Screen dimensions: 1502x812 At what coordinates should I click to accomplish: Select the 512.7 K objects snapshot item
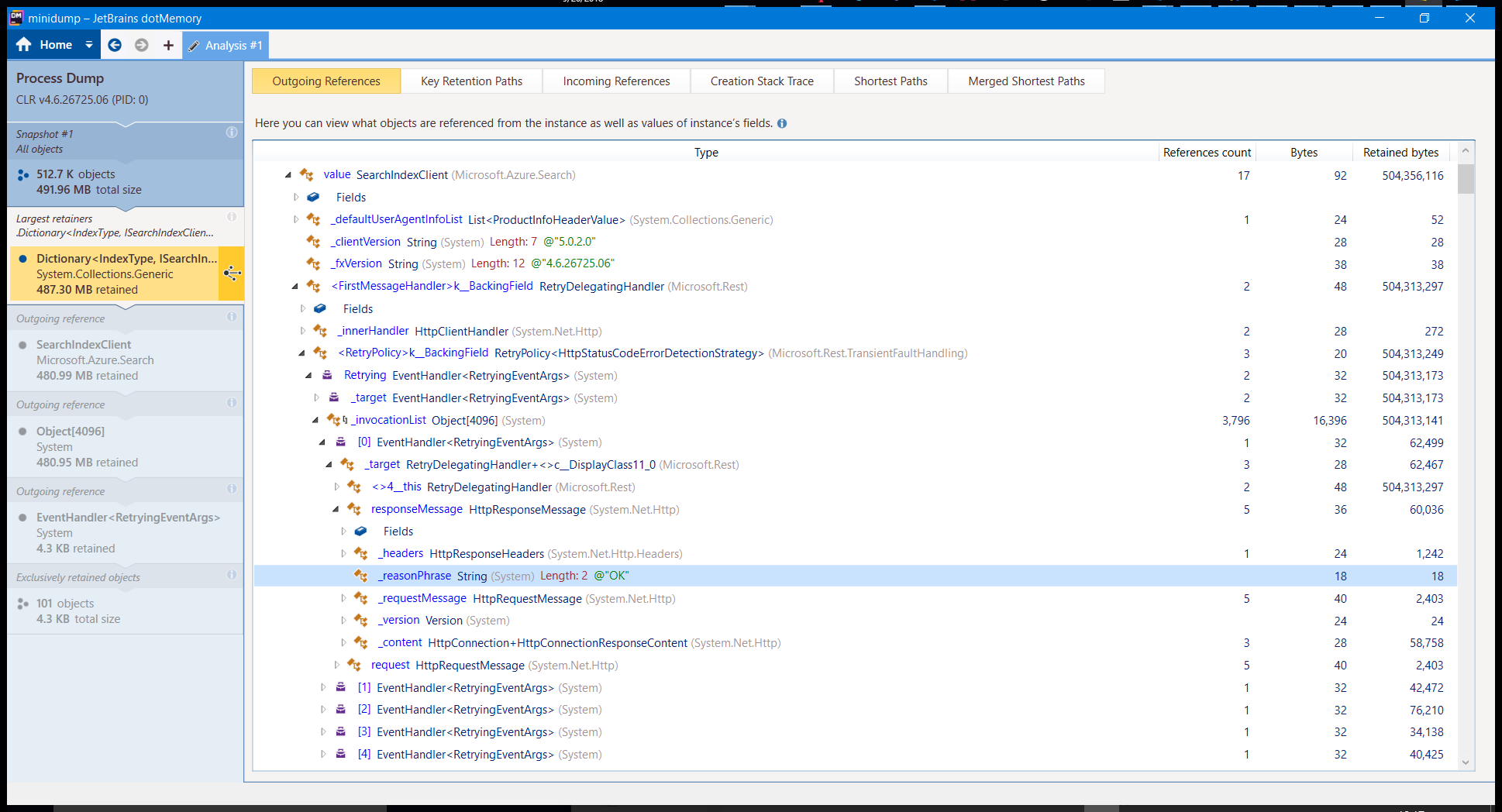(126, 182)
